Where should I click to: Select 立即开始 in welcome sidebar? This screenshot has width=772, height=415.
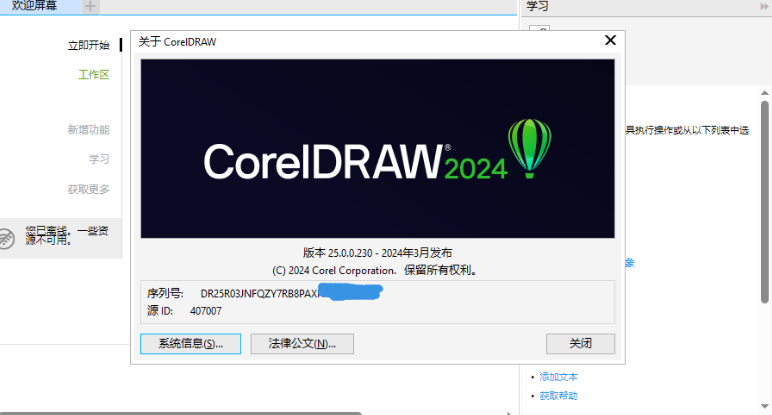pyautogui.click(x=89, y=45)
